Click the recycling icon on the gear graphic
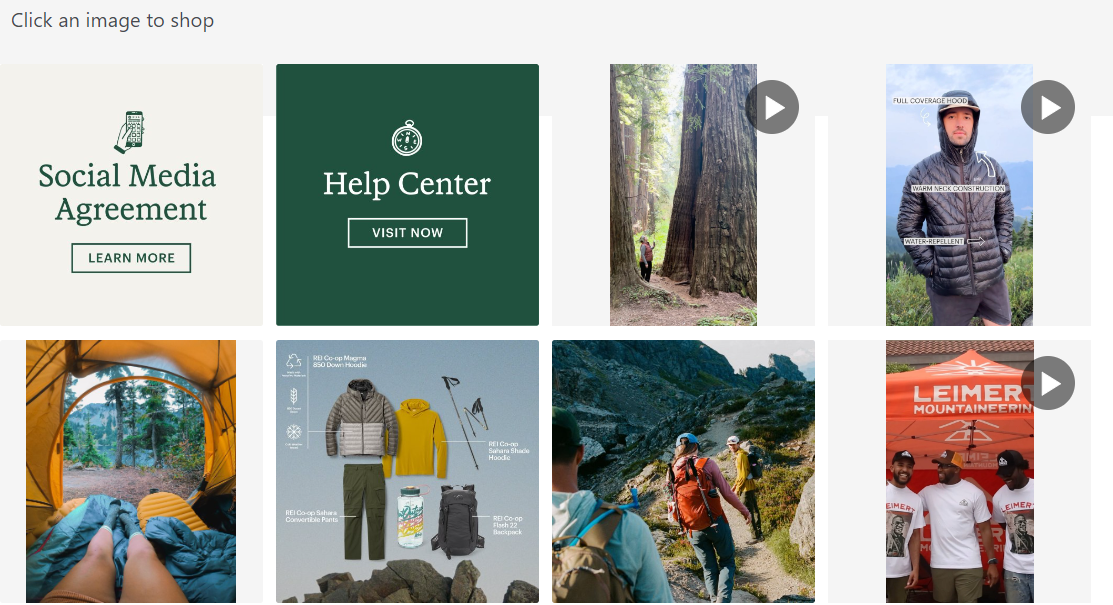The width and height of the screenshot is (1113, 605). click(x=294, y=361)
